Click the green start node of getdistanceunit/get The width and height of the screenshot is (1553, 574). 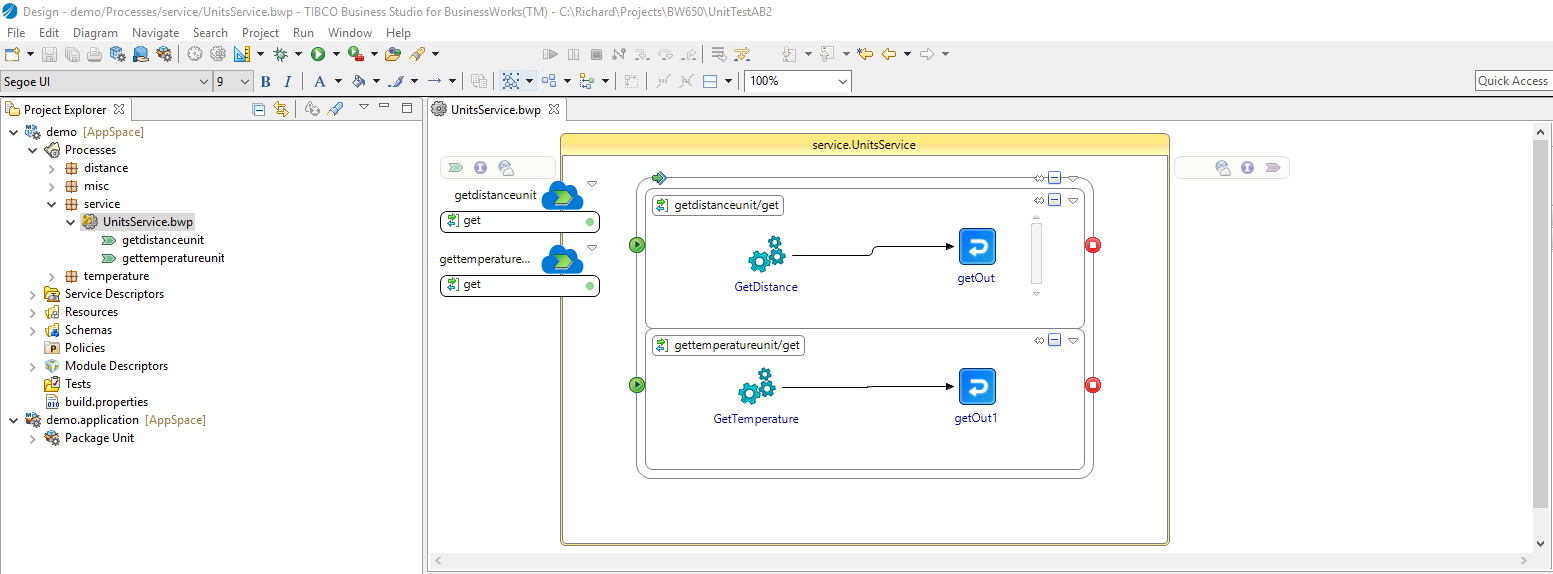pyautogui.click(x=636, y=244)
